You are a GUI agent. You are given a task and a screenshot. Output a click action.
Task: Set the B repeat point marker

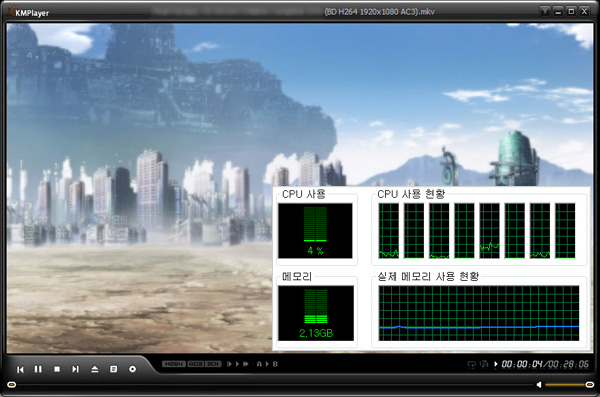pos(275,364)
